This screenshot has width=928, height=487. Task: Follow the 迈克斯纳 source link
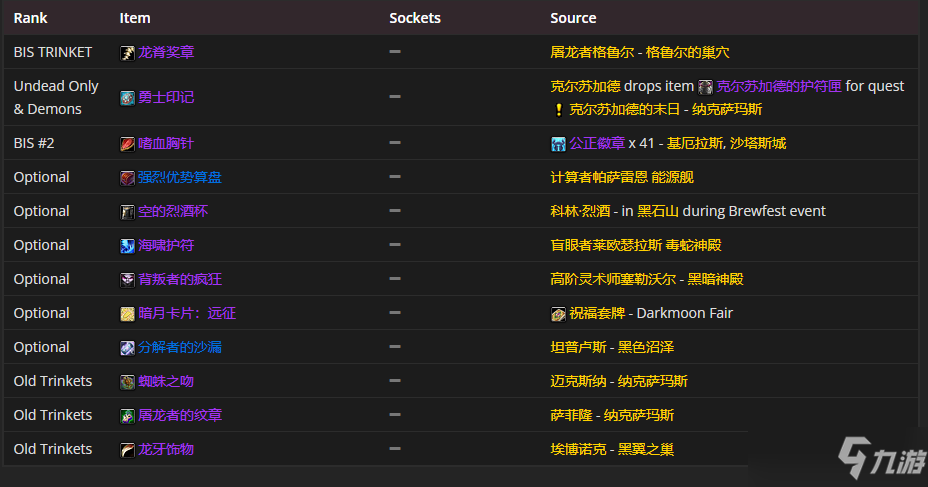578,381
